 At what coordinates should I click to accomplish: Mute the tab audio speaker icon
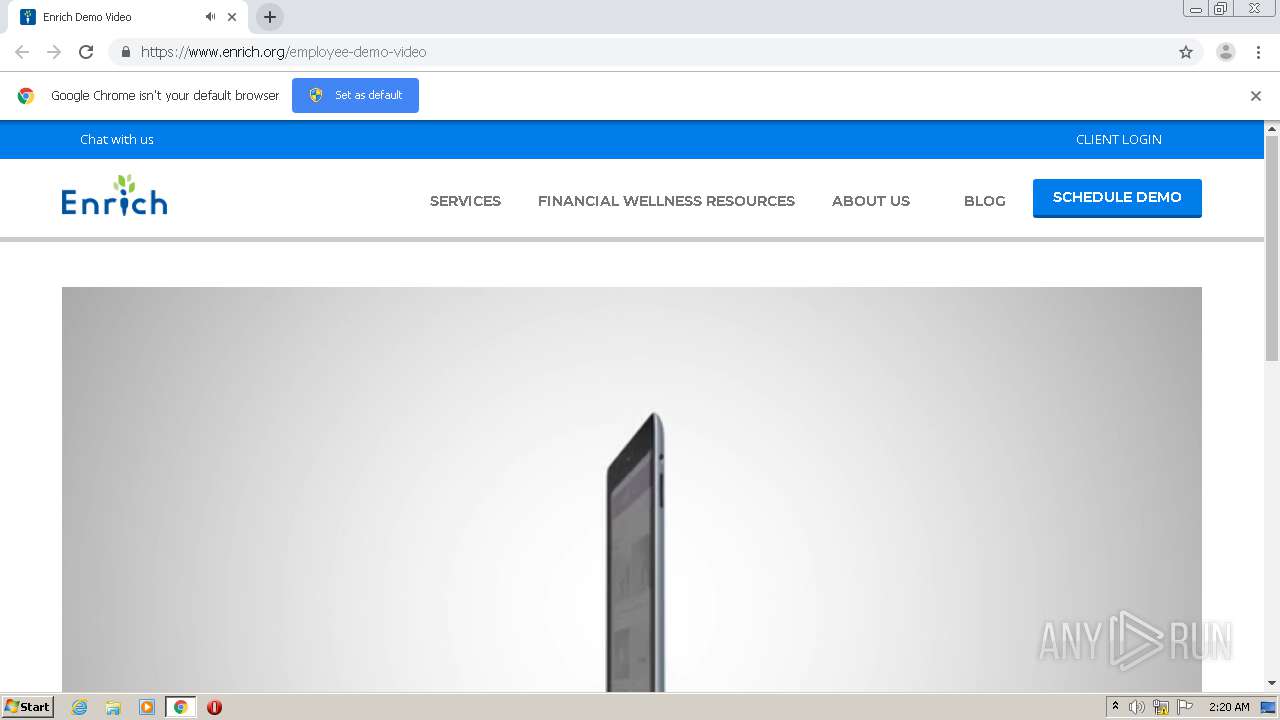pyautogui.click(x=210, y=17)
